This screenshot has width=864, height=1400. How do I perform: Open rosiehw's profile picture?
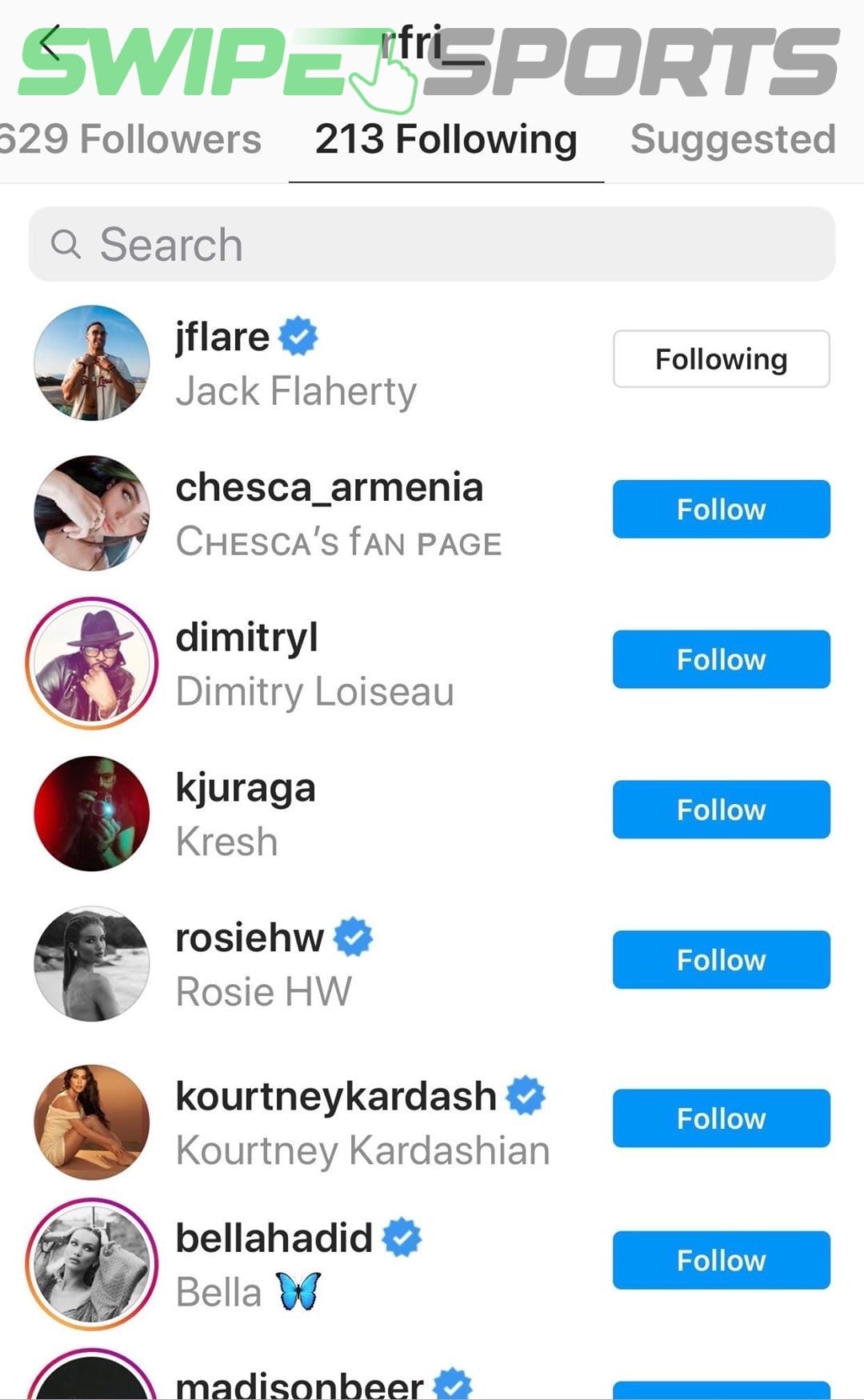tap(92, 964)
